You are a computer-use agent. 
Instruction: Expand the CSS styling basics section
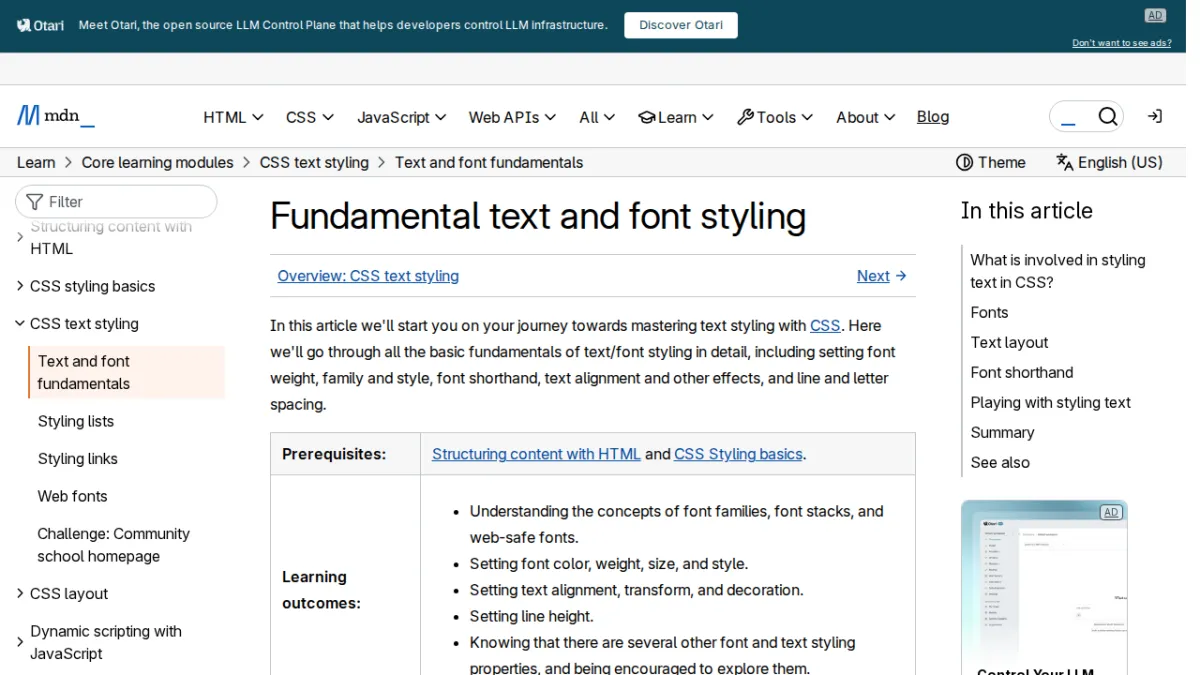coord(86,286)
